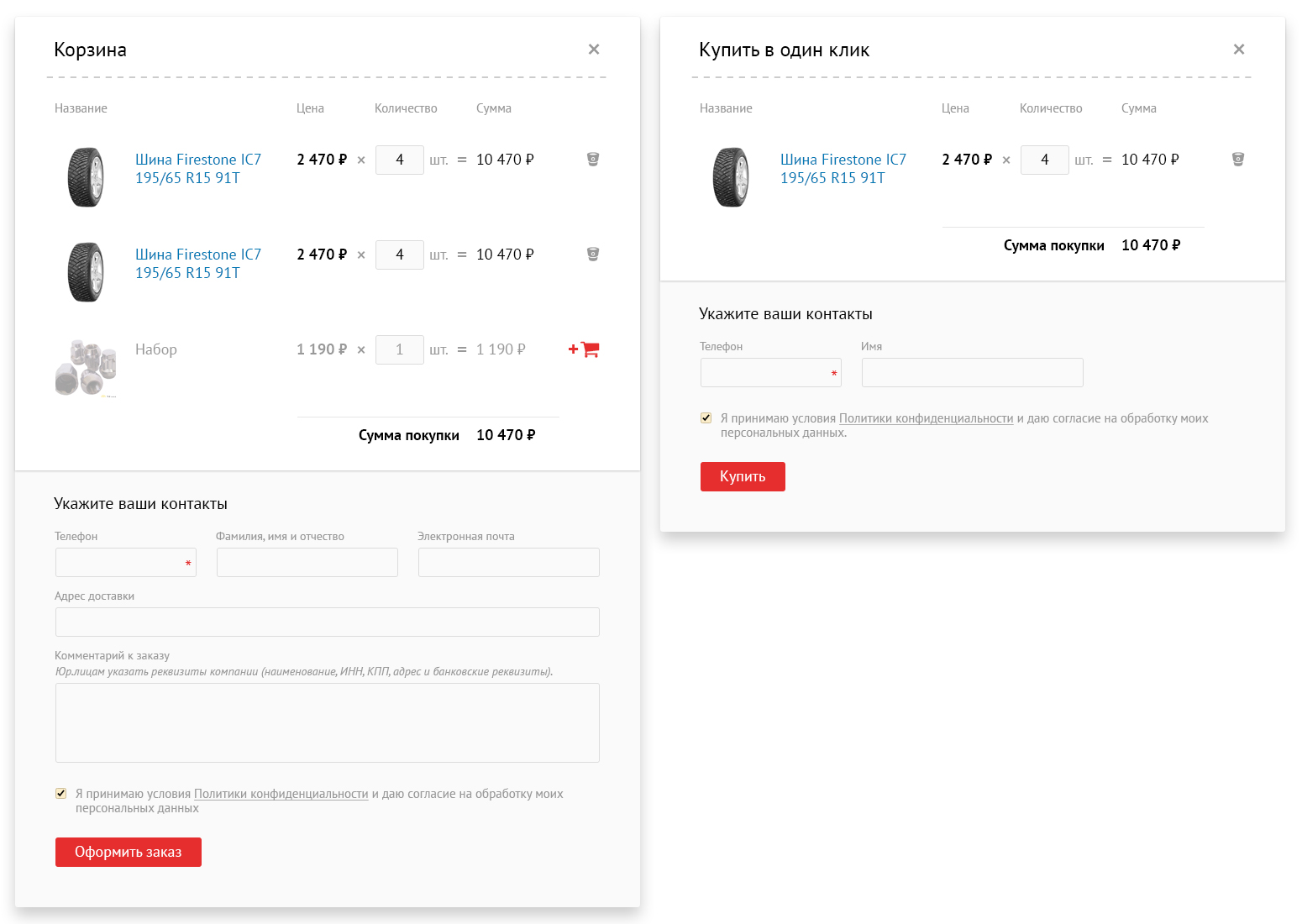Focus the Электронная почта field
The image size is (1302, 924).
[509, 563]
